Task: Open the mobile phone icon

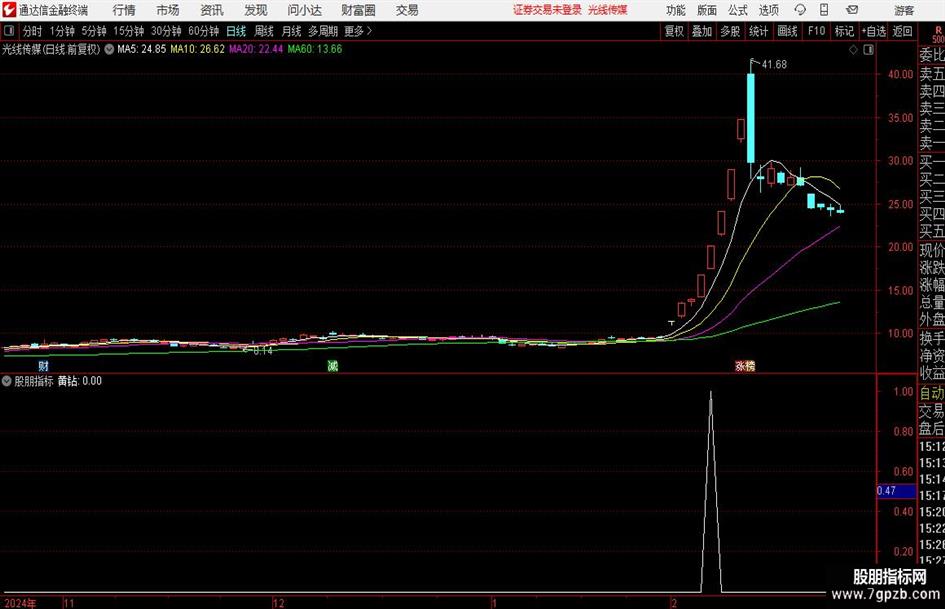Action: 824,10
